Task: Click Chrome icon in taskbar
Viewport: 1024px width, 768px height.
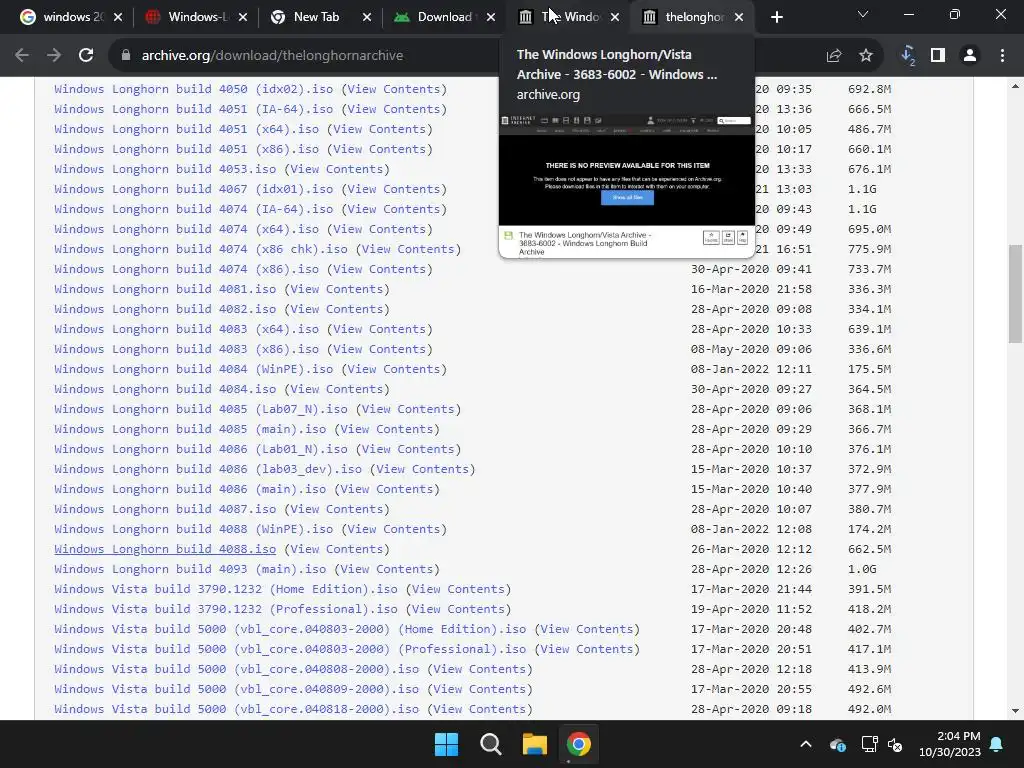Action: 579,744
